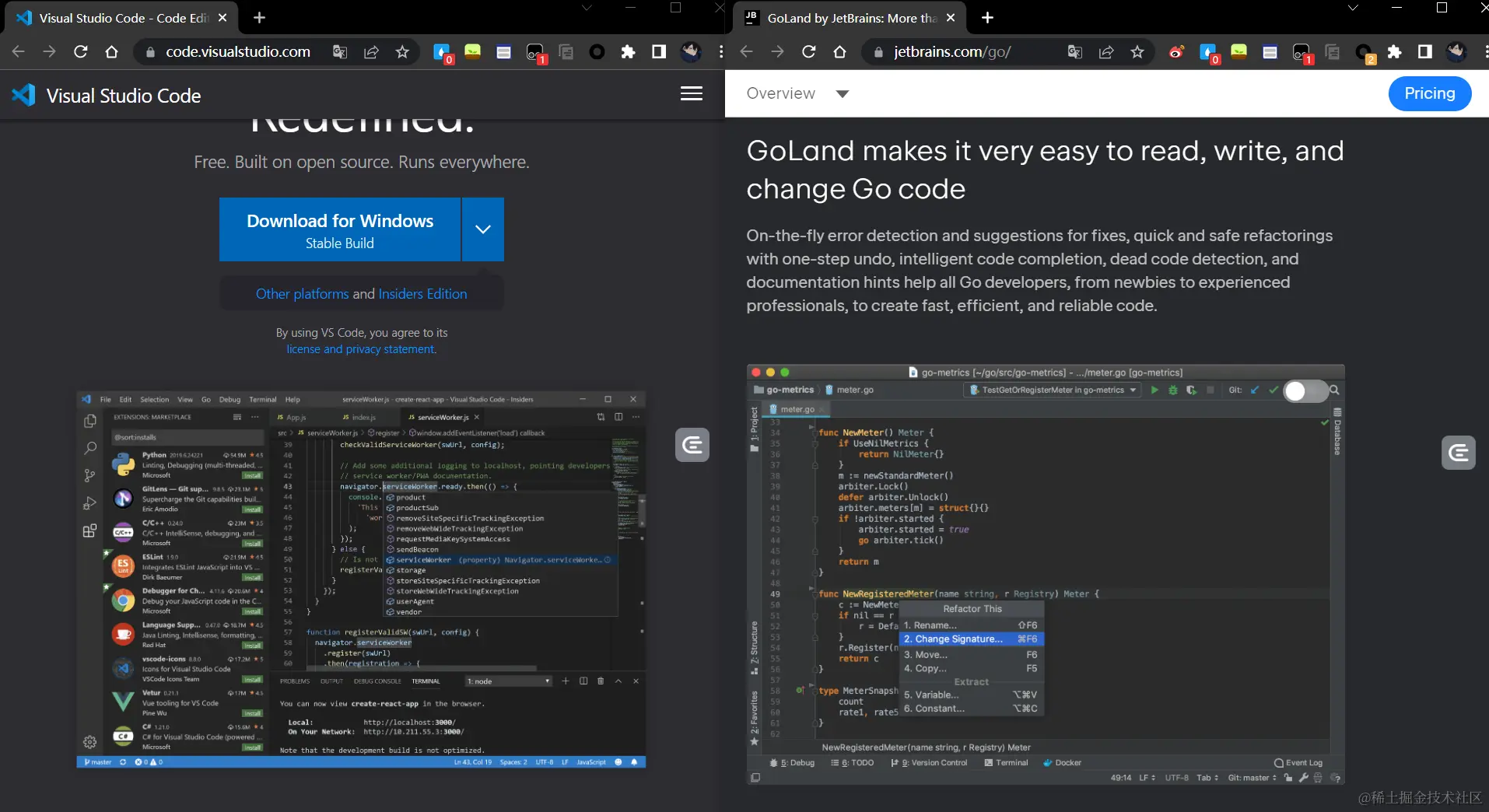Share the VS Code page using the share icon
Viewport: 1489px width, 812px height.
[x=371, y=52]
